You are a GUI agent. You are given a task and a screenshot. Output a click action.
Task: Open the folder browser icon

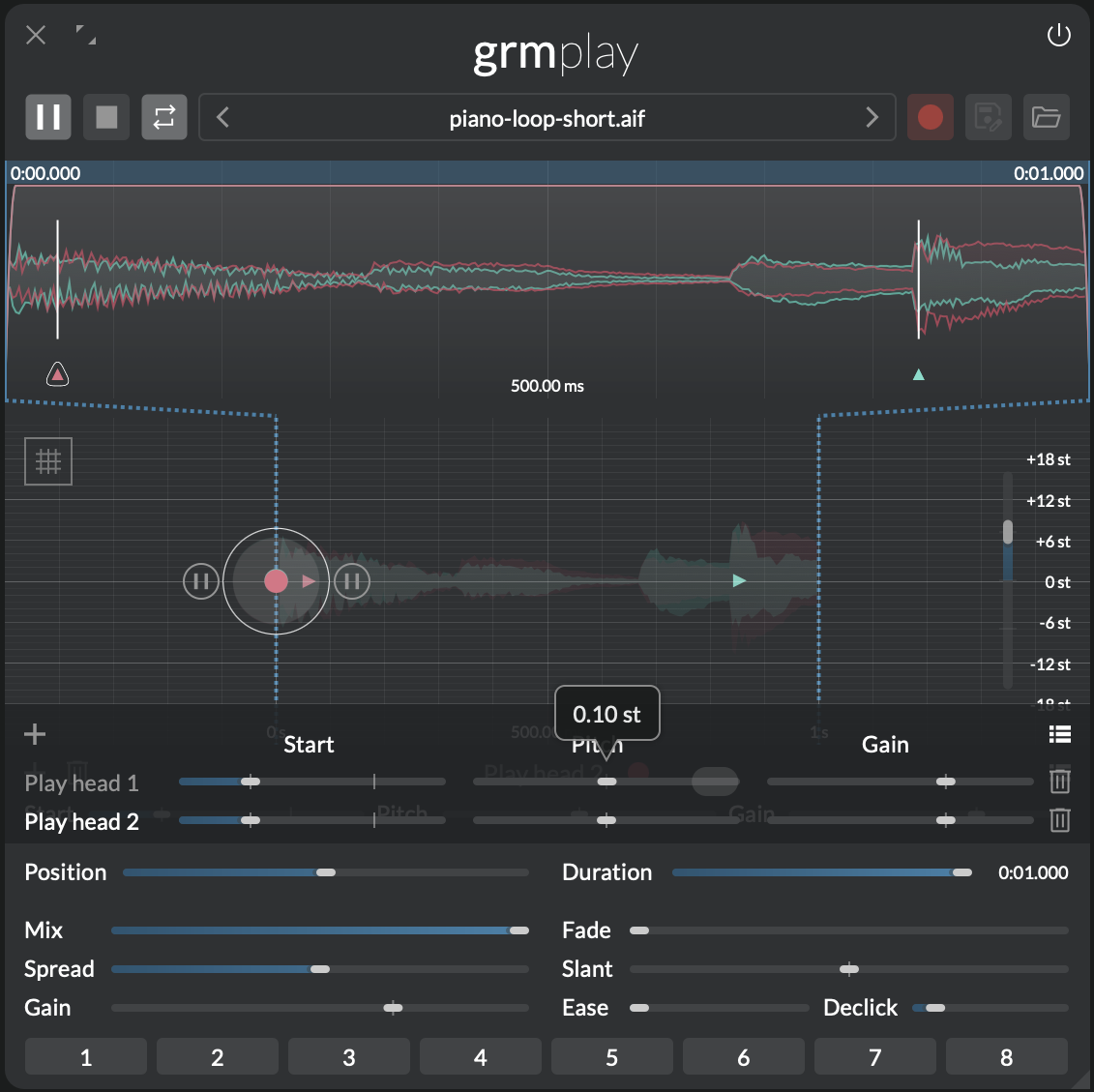coord(1046,118)
